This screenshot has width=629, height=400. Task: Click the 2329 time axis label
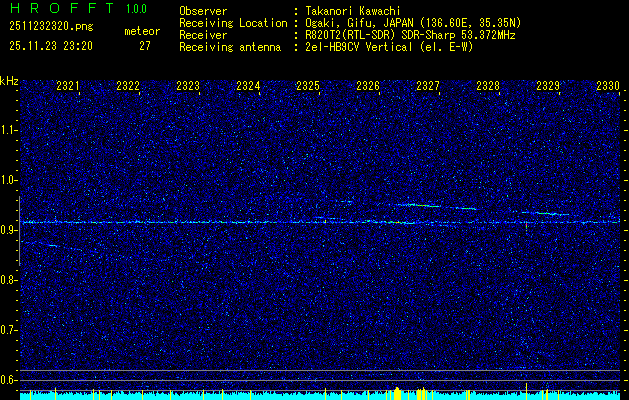548,86
